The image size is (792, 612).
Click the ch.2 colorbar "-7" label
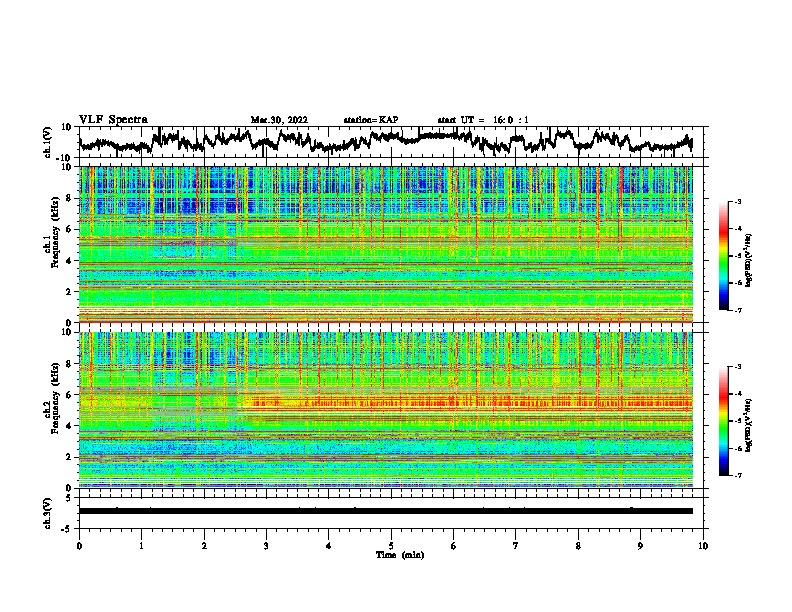pos(738,475)
